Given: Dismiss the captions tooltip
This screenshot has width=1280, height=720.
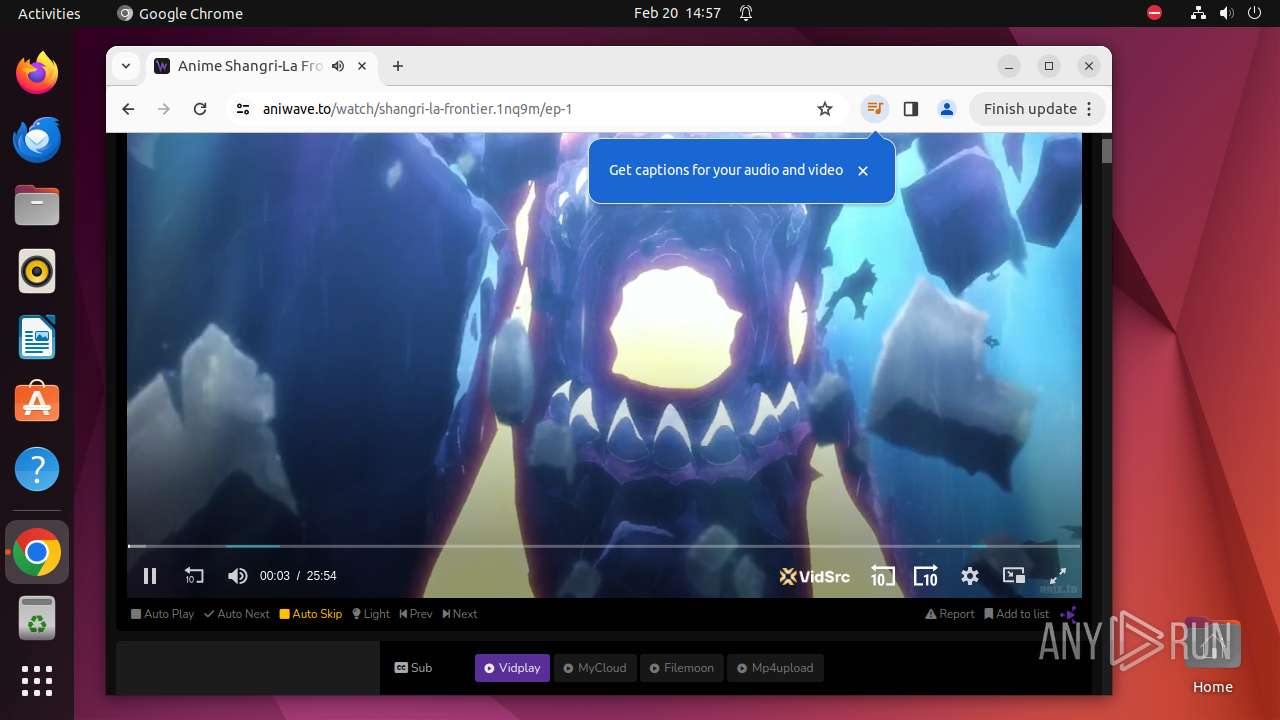Looking at the screenshot, I should 863,171.
